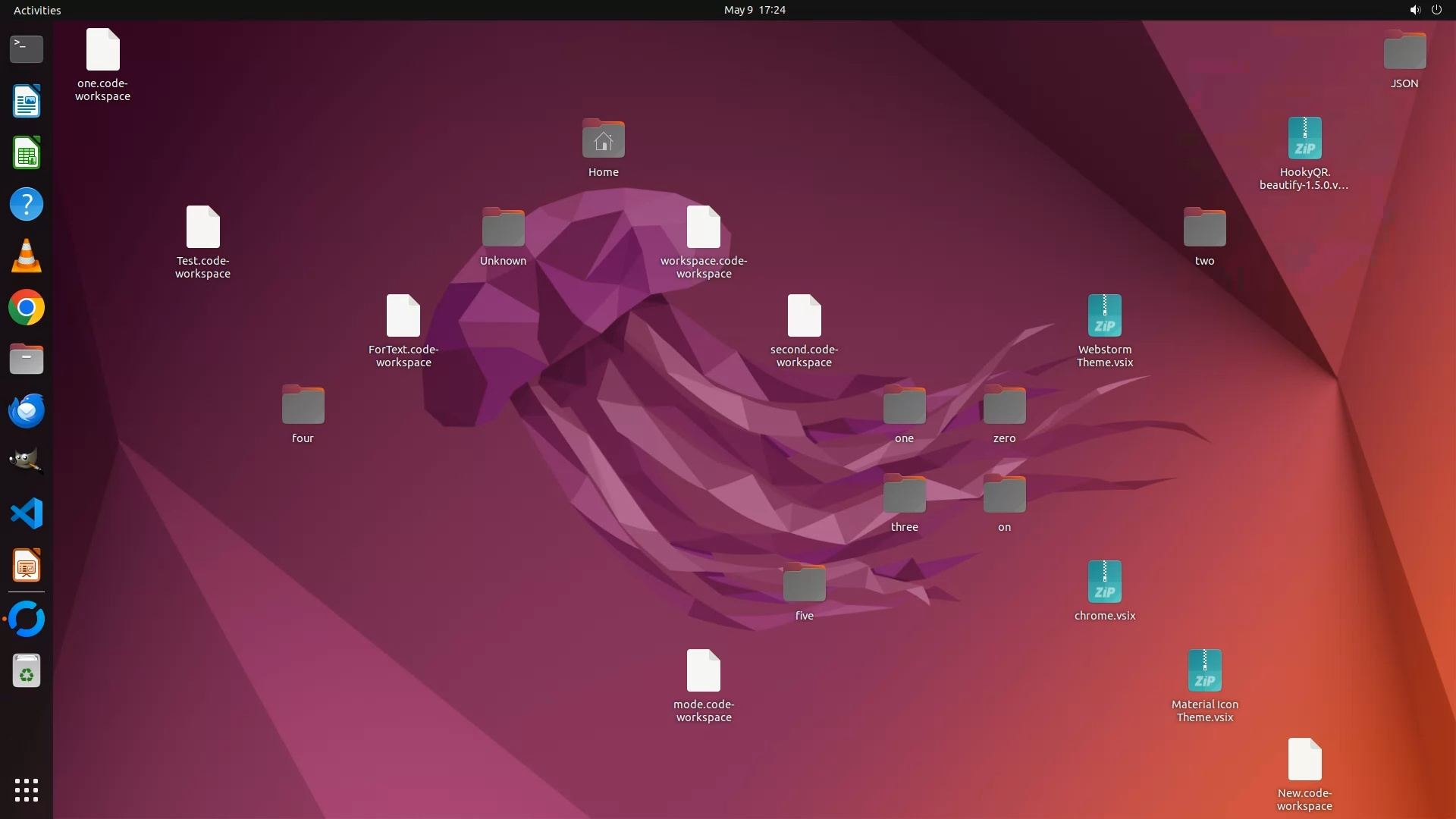Select mode.code-workspace file on desktop
Screen dimensions: 1456x819
[703, 671]
